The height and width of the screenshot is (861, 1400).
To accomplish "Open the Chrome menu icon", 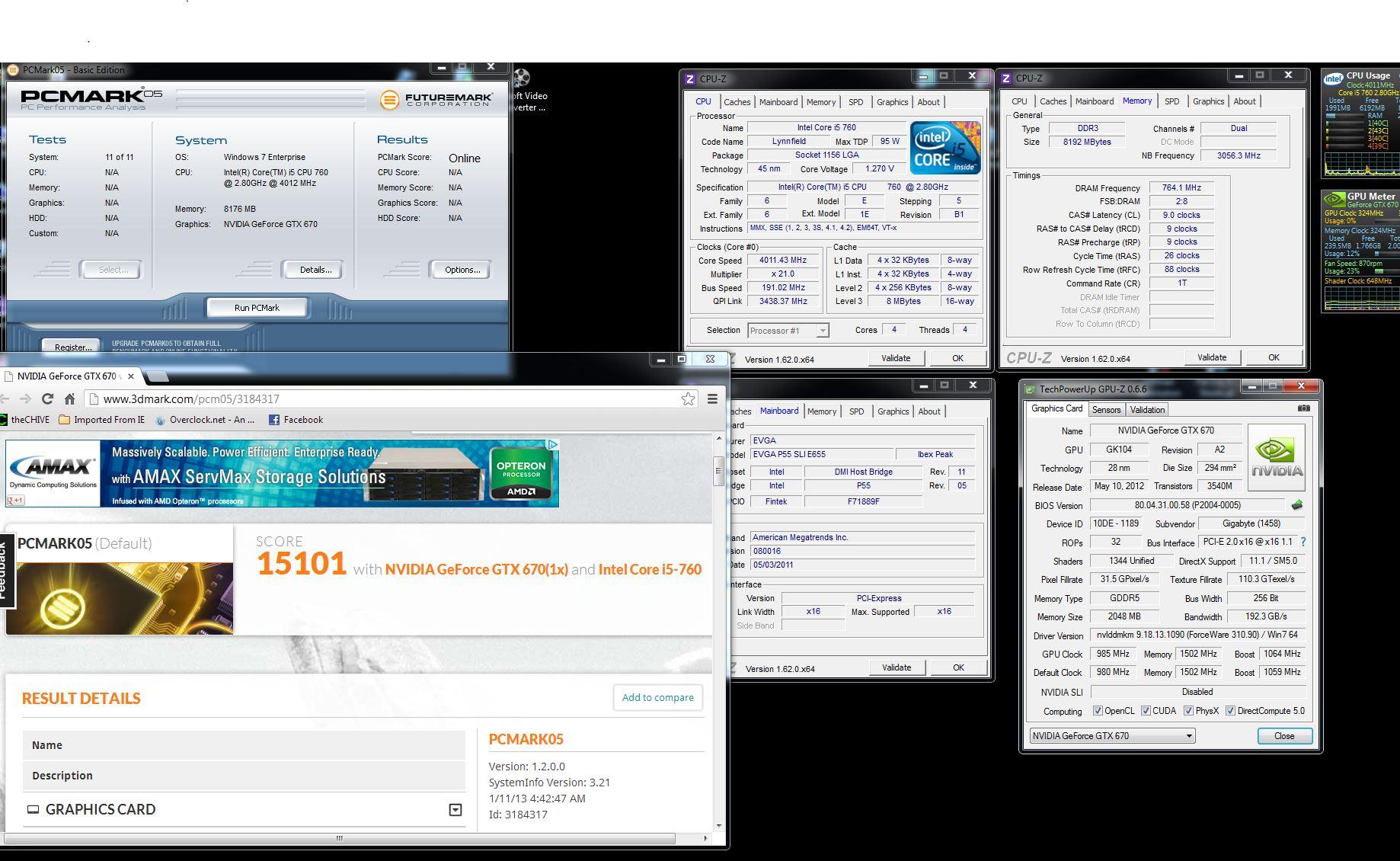I will [712, 398].
